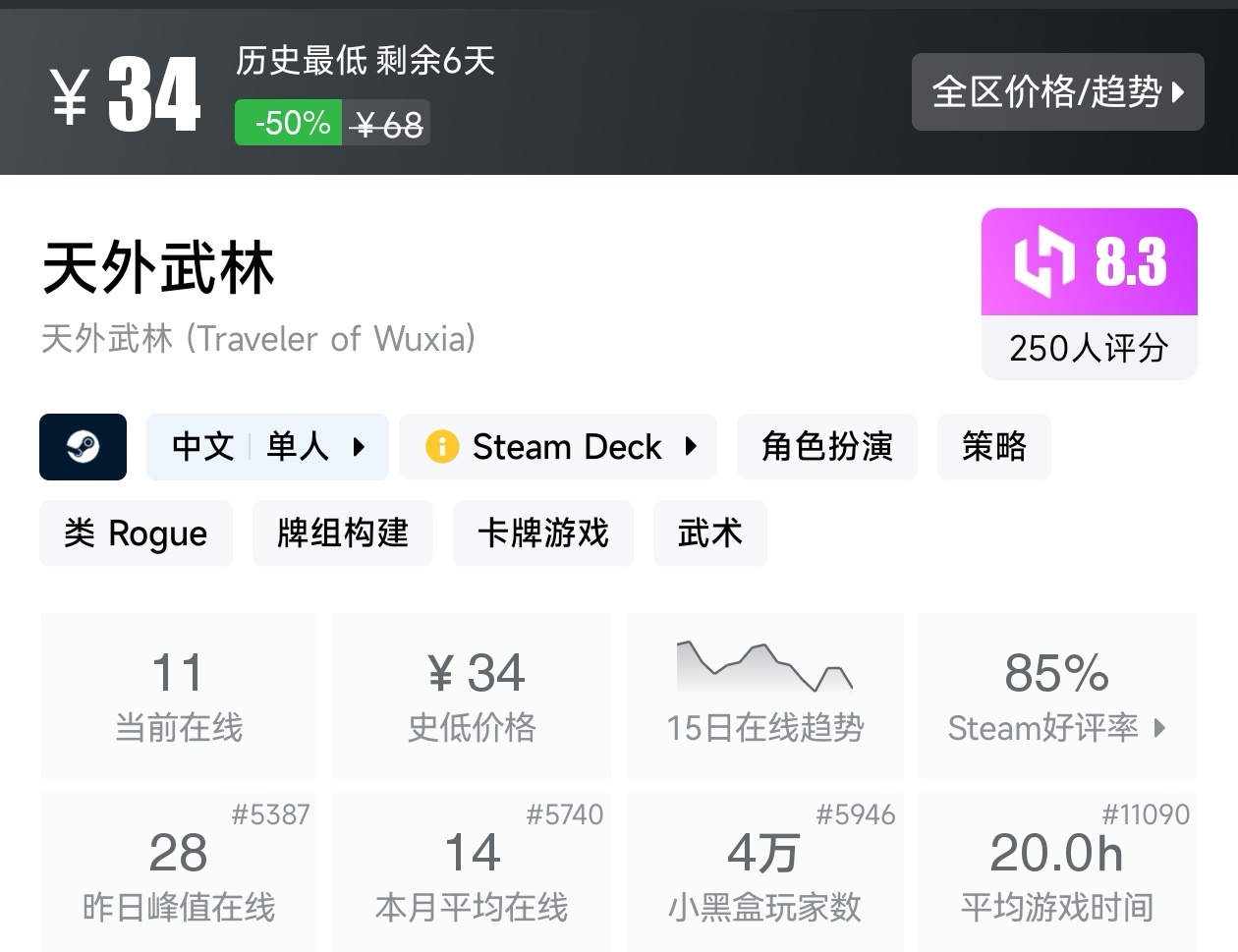Open the 卡牌游戏 tag
This screenshot has height=952, width=1238.
click(542, 533)
